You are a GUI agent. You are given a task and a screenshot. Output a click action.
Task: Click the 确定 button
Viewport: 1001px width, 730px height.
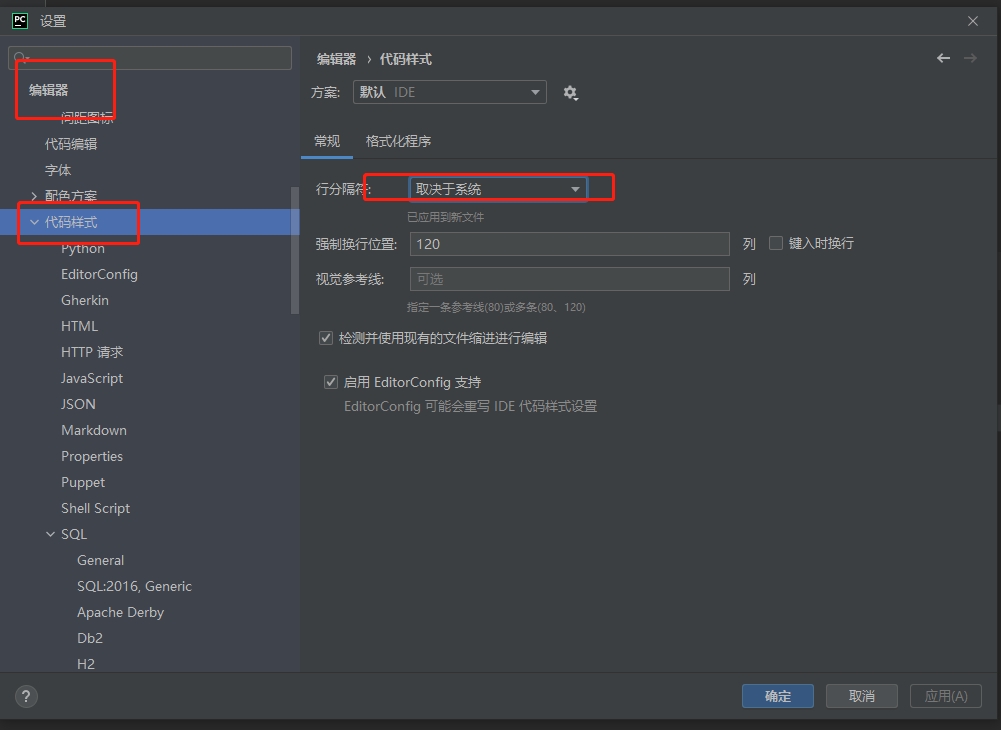778,696
